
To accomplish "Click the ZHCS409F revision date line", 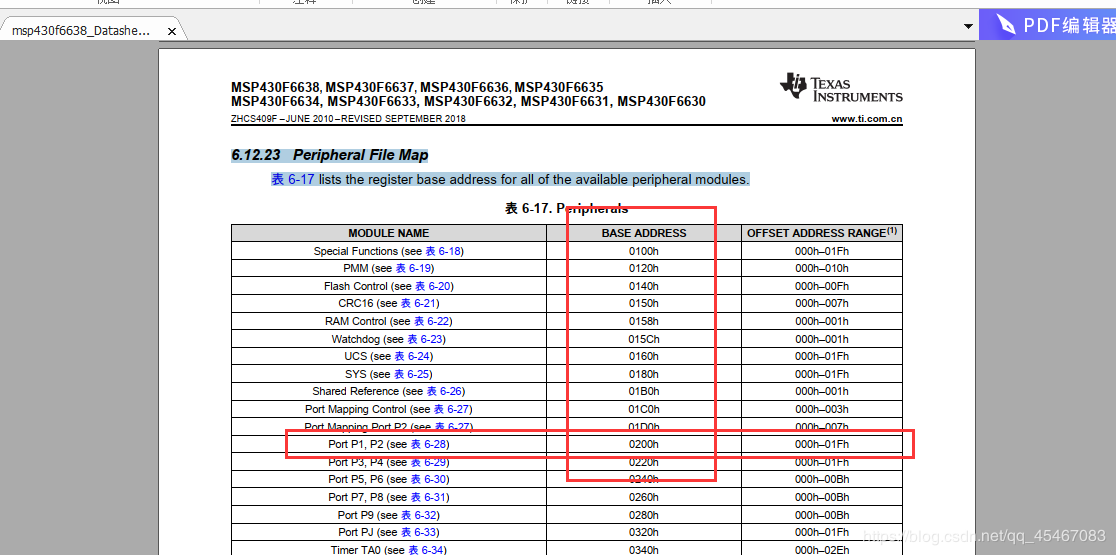I will [x=348, y=119].
